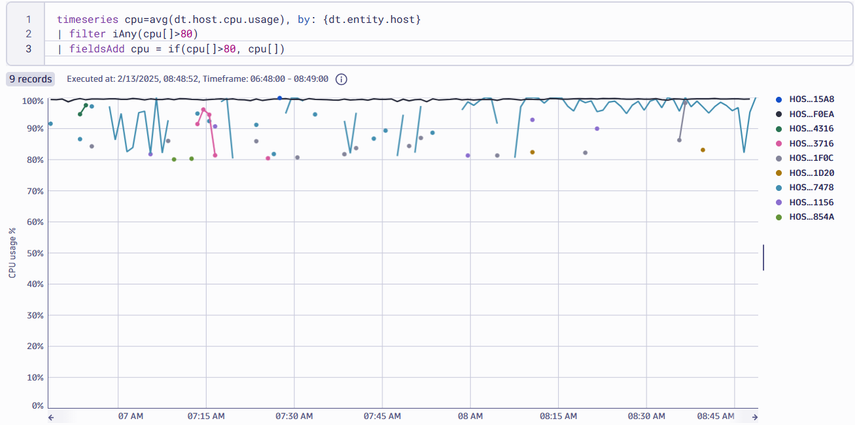Image resolution: width=855 pixels, height=425 pixels.
Task: Toggle HOS…4316 series visibility
Action: coord(810,128)
